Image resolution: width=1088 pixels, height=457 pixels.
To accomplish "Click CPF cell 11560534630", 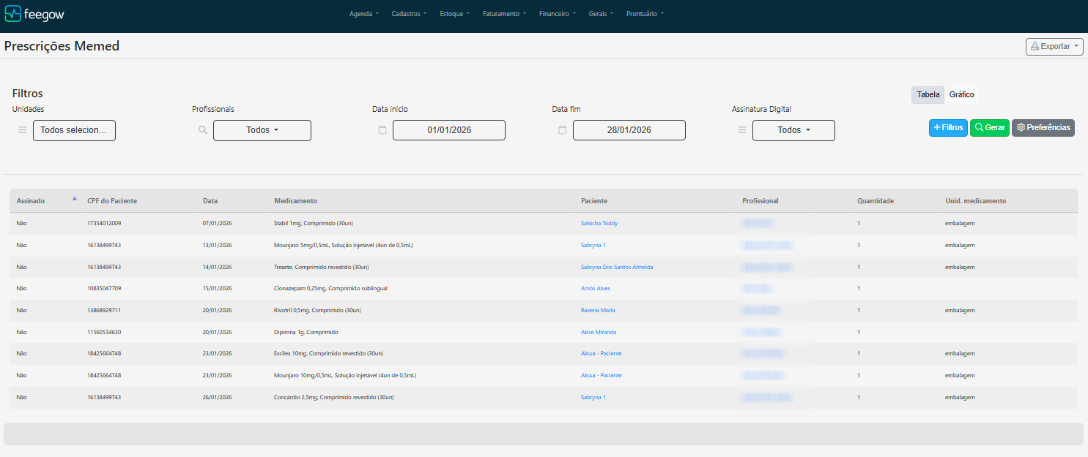I will pos(105,332).
